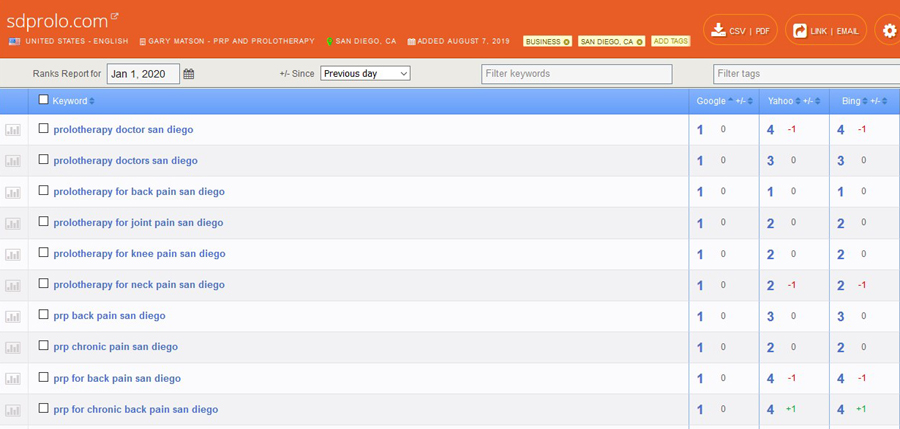
Task: Open the settings gear icon
Action: (x=888, y=31)
